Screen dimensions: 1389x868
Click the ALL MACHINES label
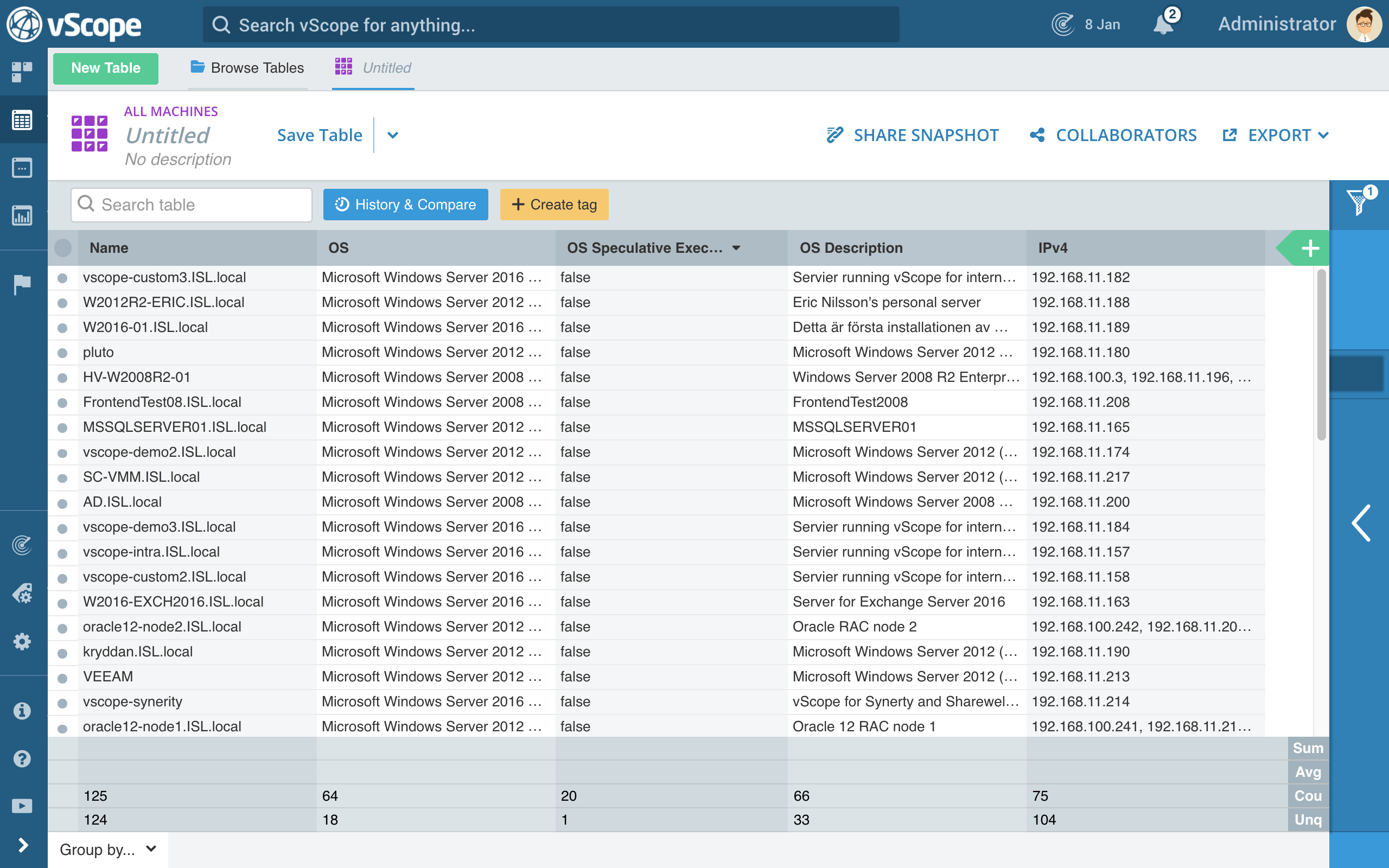click(170, 111)
